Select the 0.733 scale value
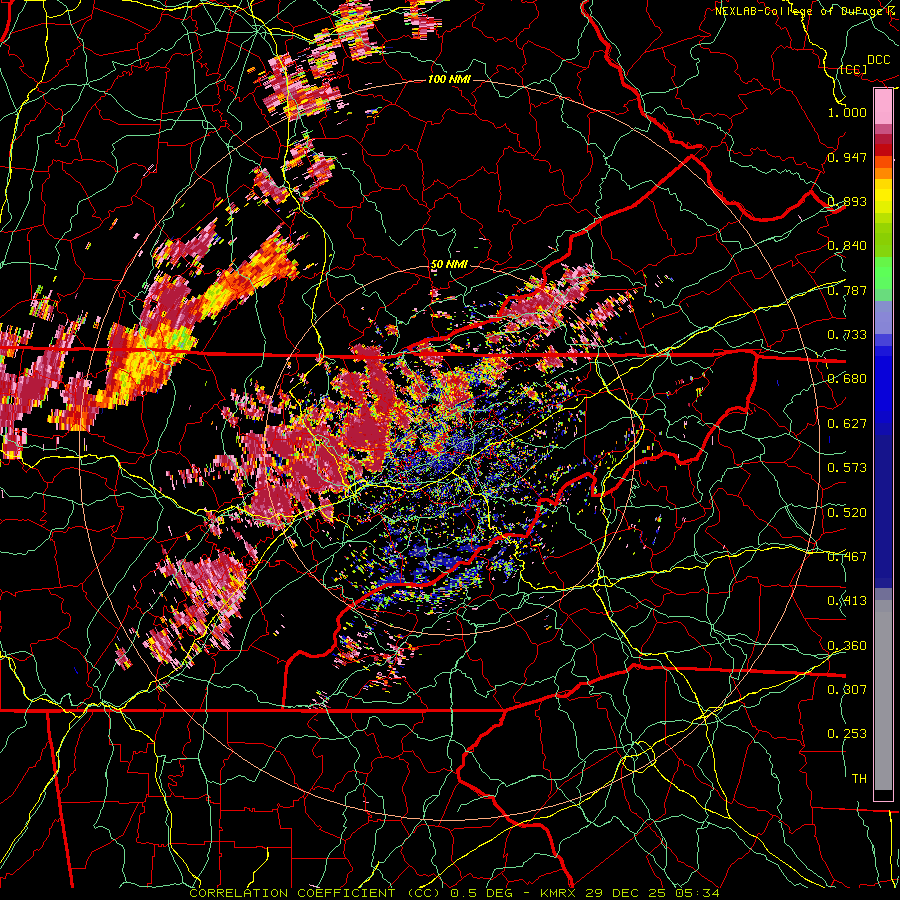This screenshot has height=900, width=900. 847,335
